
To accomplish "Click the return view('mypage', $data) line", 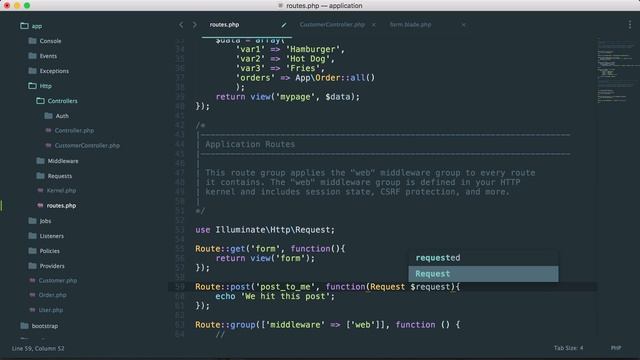I will tap(288, 97).
